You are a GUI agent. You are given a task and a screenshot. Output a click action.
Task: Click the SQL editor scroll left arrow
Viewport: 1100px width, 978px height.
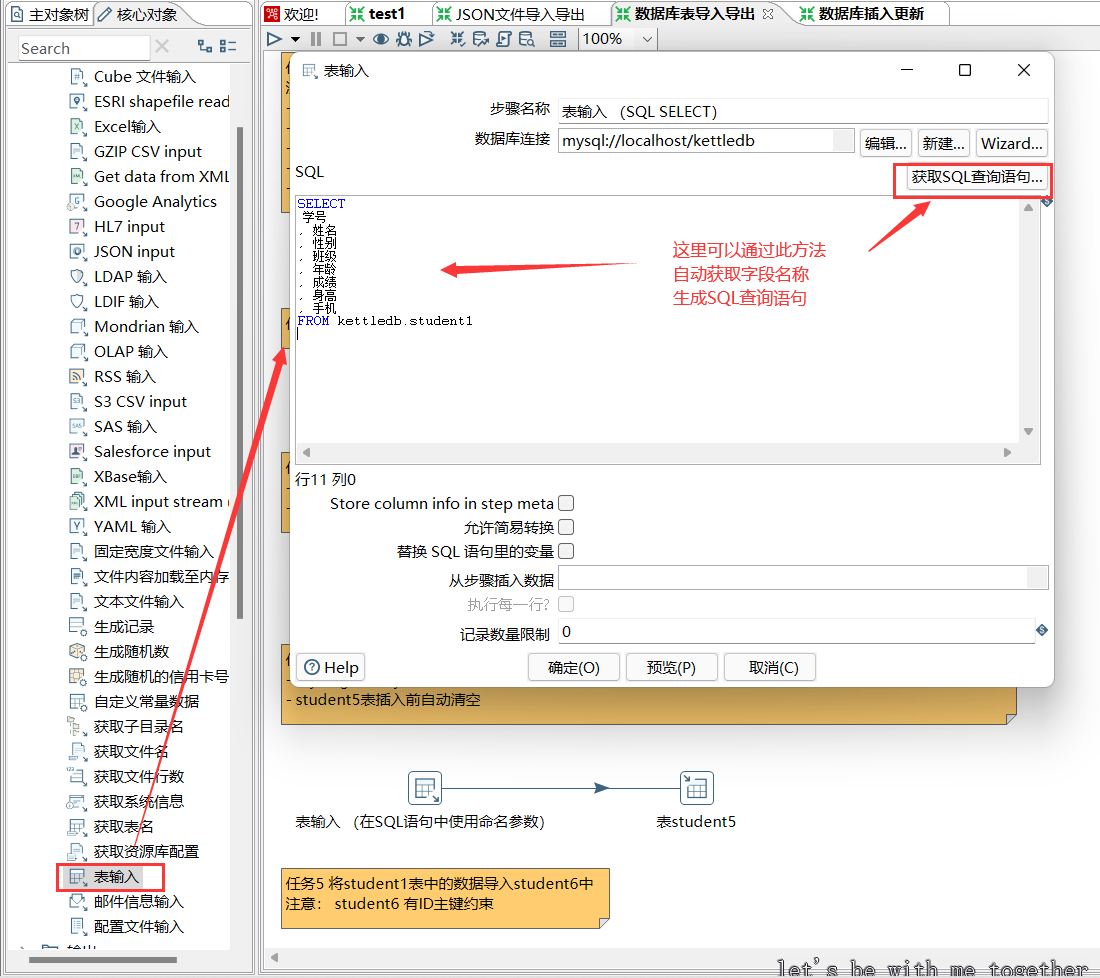click(307, 453)
